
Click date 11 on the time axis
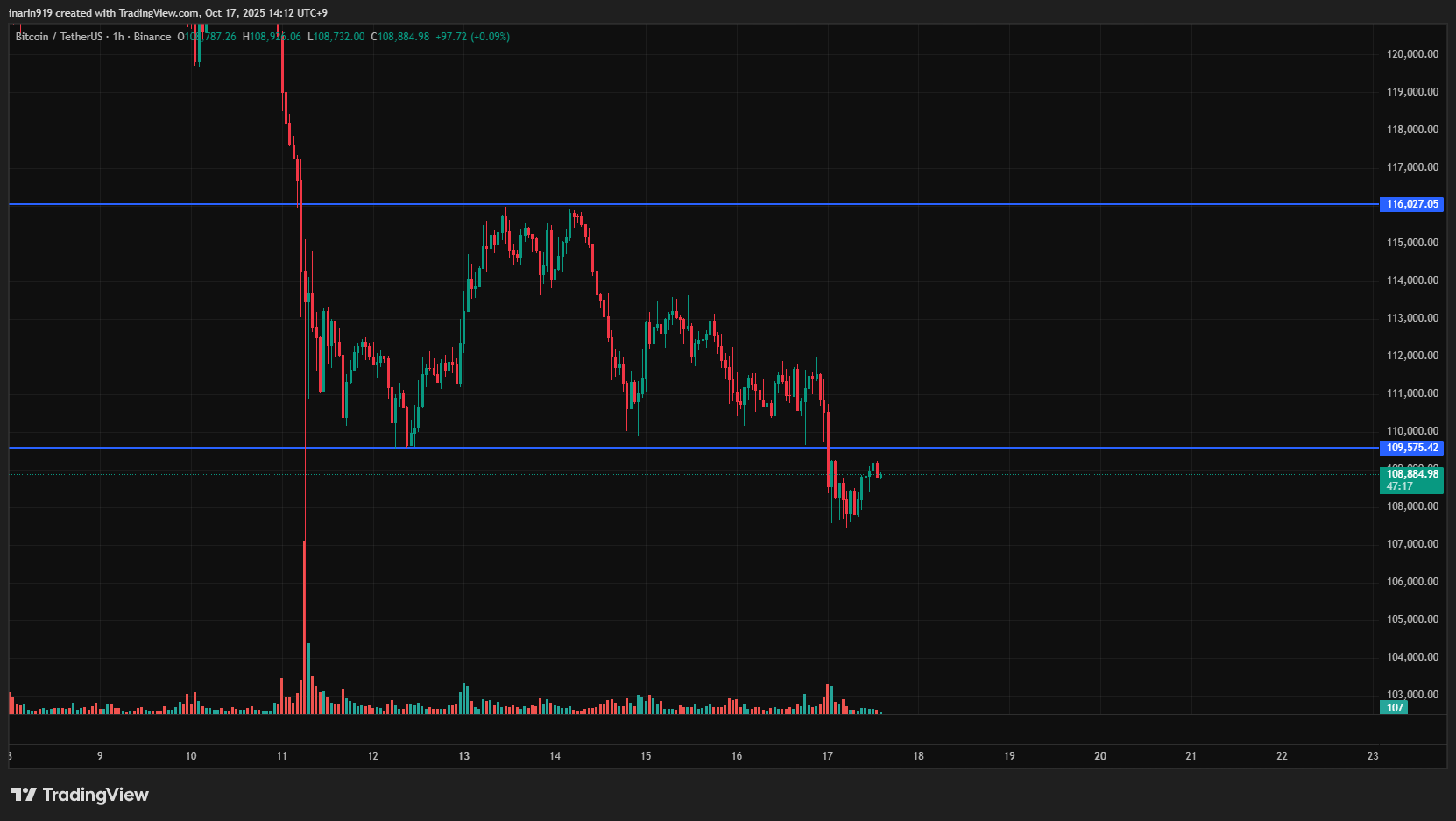pyautogui.click(x=281, y=756)
